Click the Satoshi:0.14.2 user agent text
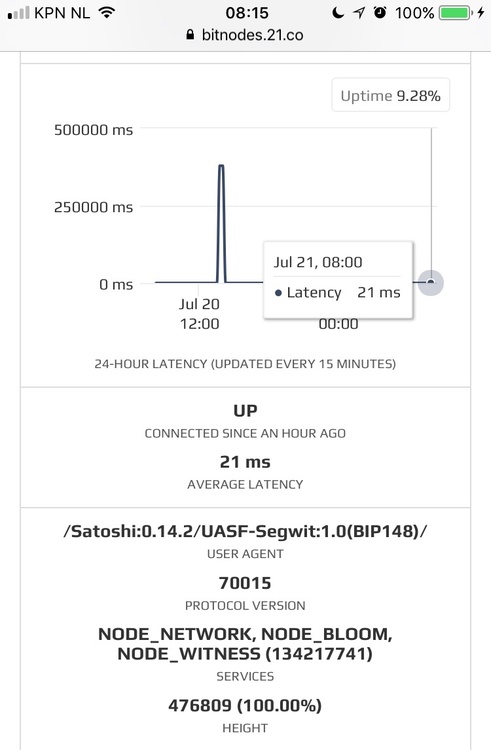This screenshot has width=491, height=750. coord(245,531)
